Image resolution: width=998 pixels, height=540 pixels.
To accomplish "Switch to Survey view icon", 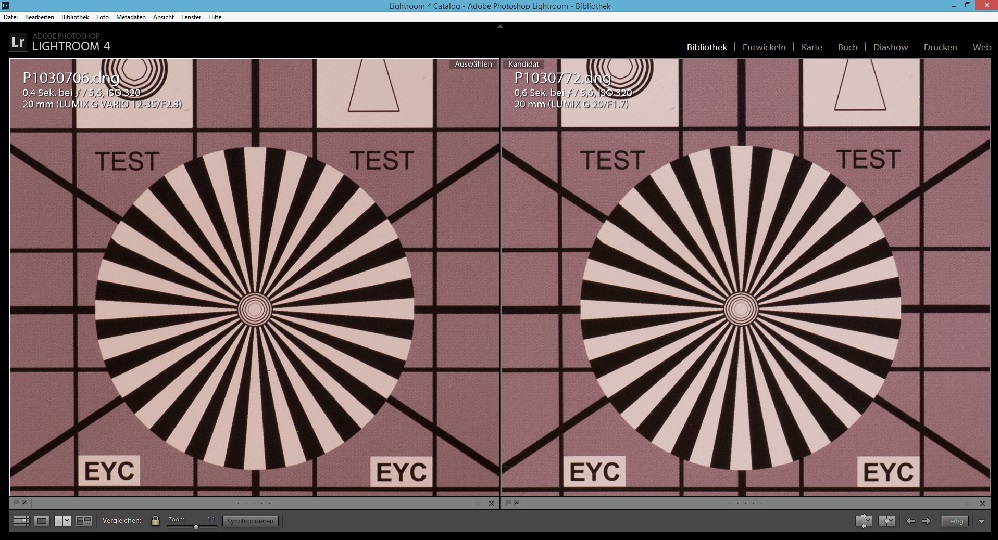I will (84, 521).
